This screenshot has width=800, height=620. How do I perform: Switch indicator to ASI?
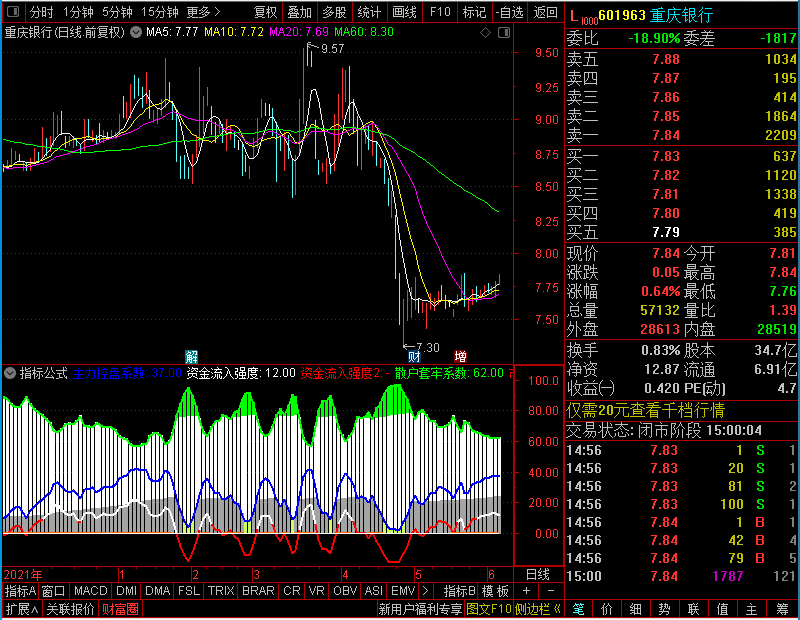pos(373,591)
